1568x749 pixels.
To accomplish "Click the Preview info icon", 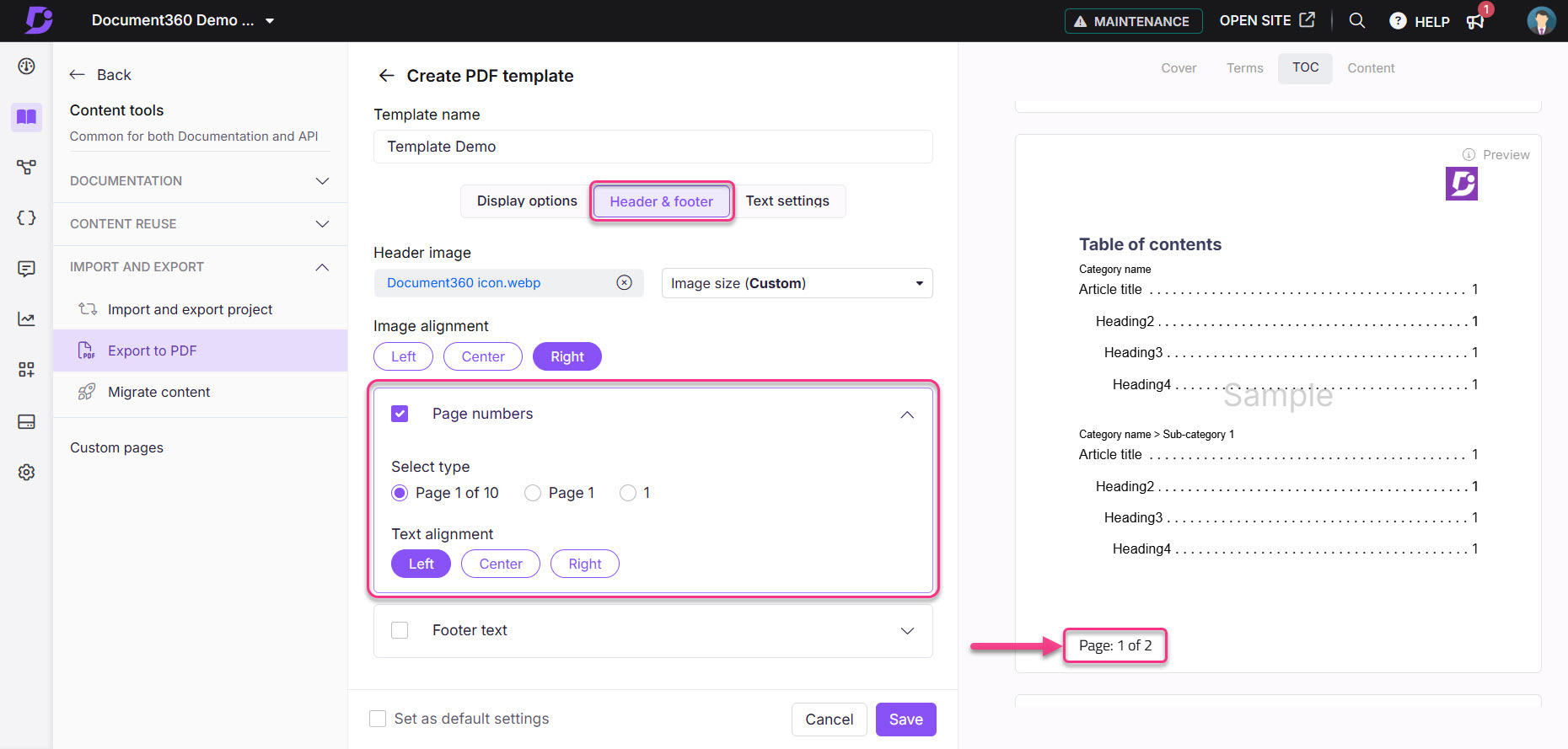I will [1469, 155].
